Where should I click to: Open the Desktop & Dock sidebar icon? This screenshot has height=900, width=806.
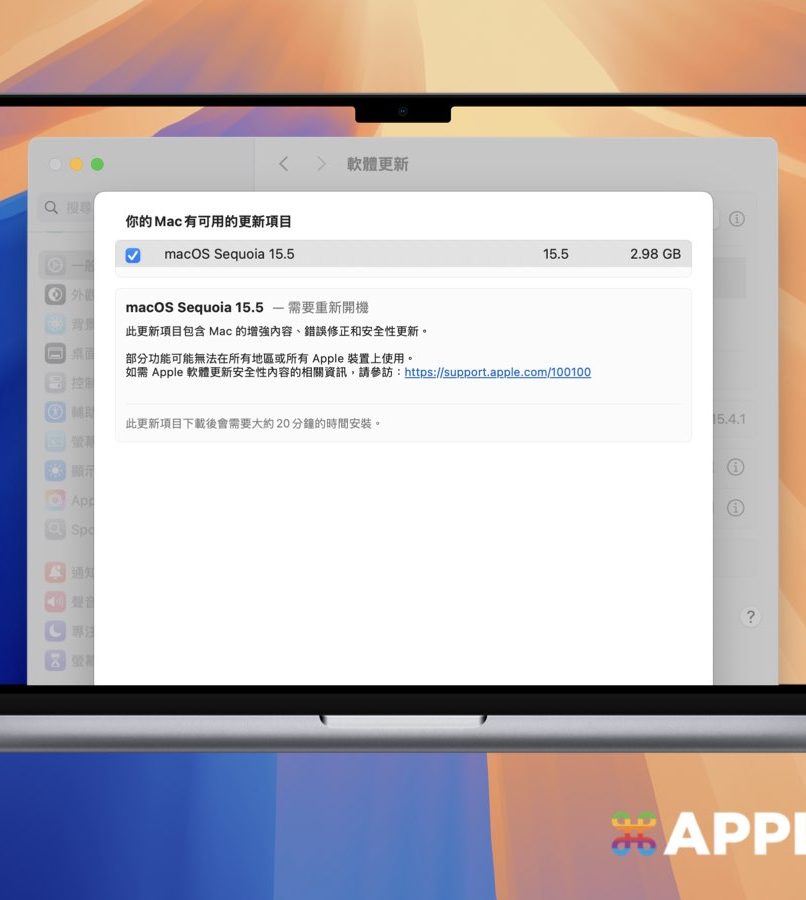click(x=55, y=353)
